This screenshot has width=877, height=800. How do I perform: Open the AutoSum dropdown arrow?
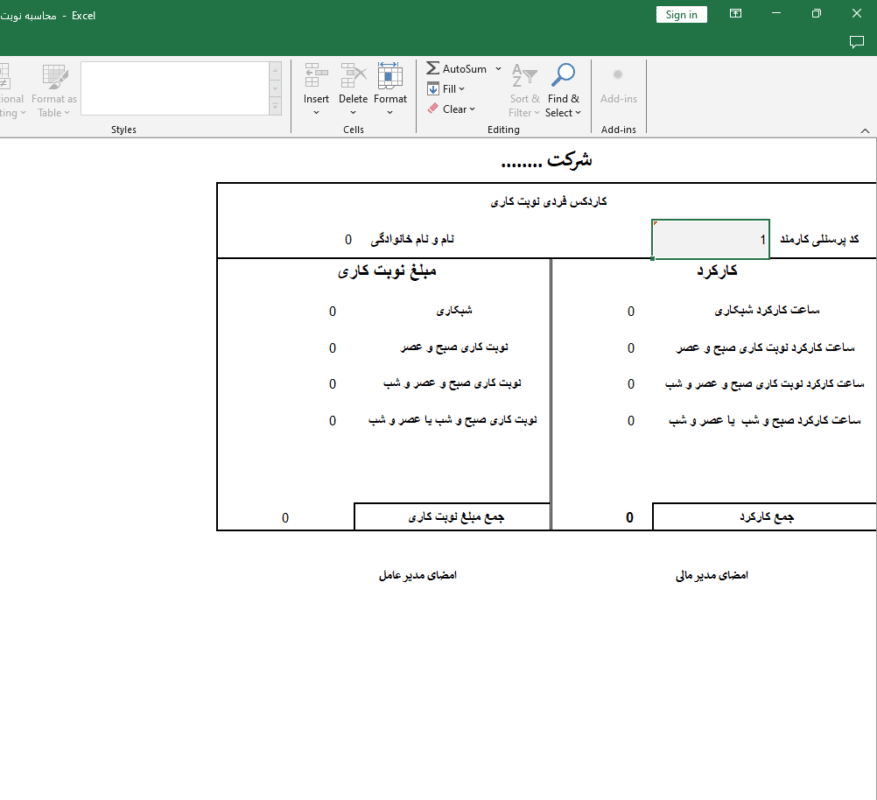(497, 69)
